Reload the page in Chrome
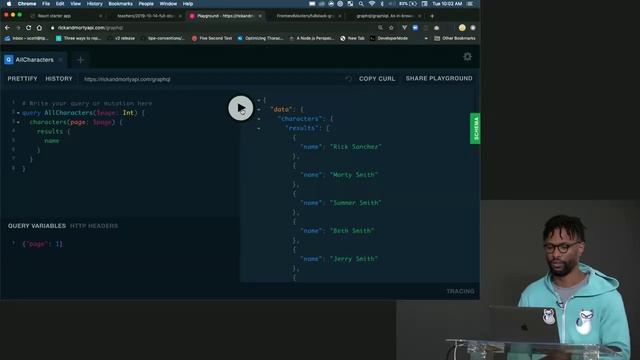 pos(29,28)
